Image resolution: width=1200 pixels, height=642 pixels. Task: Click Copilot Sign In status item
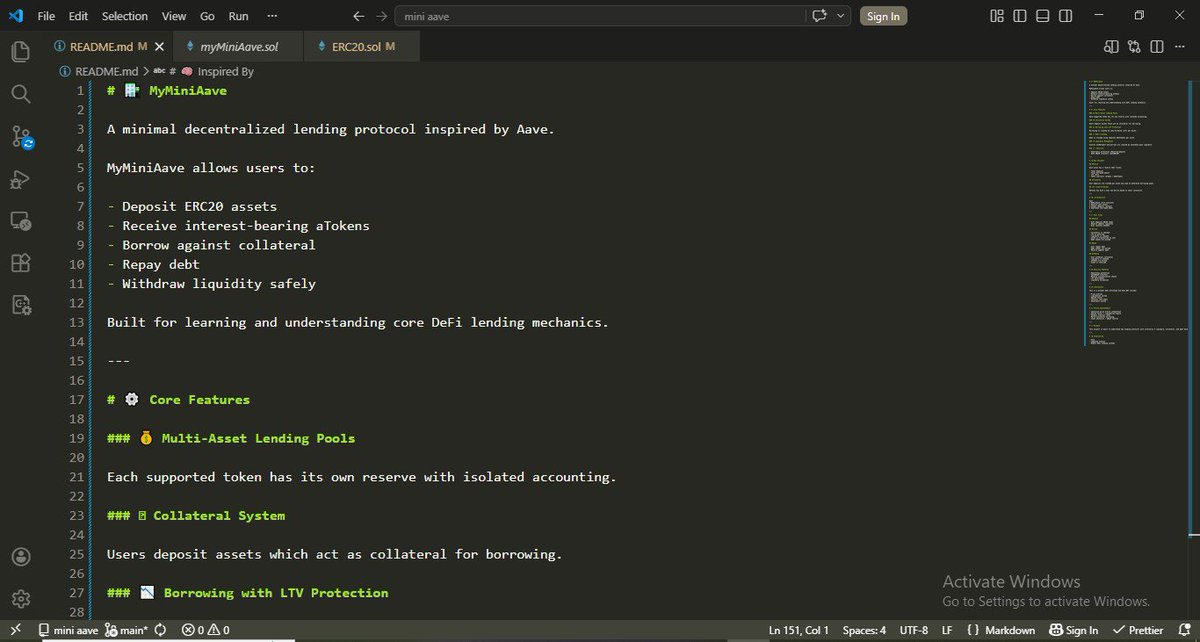pyautogui.click(x=1073, y=630)
